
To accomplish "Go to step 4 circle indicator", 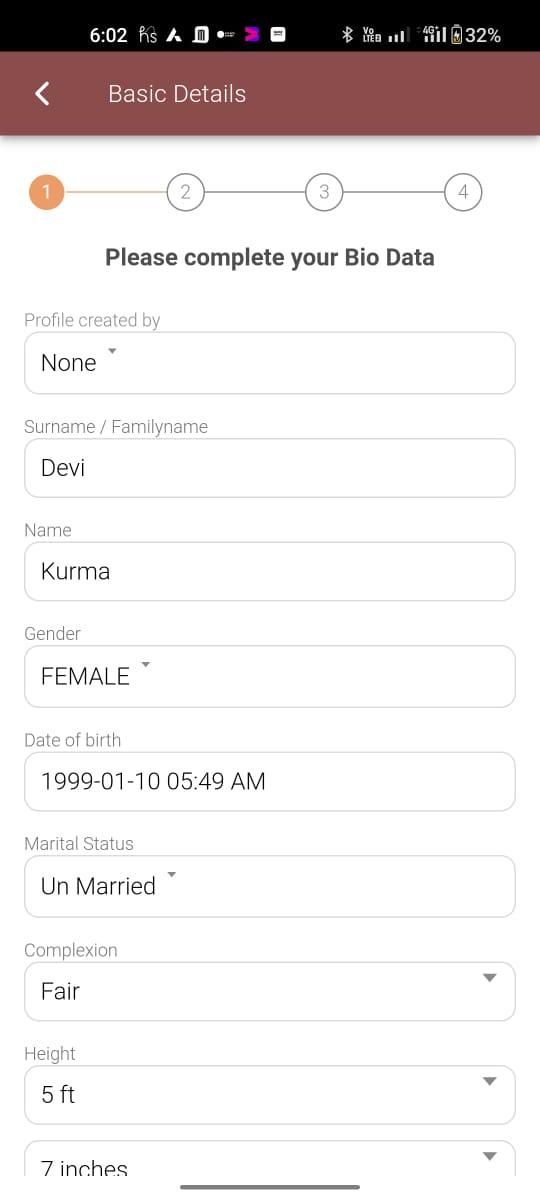I will (463, 192).
